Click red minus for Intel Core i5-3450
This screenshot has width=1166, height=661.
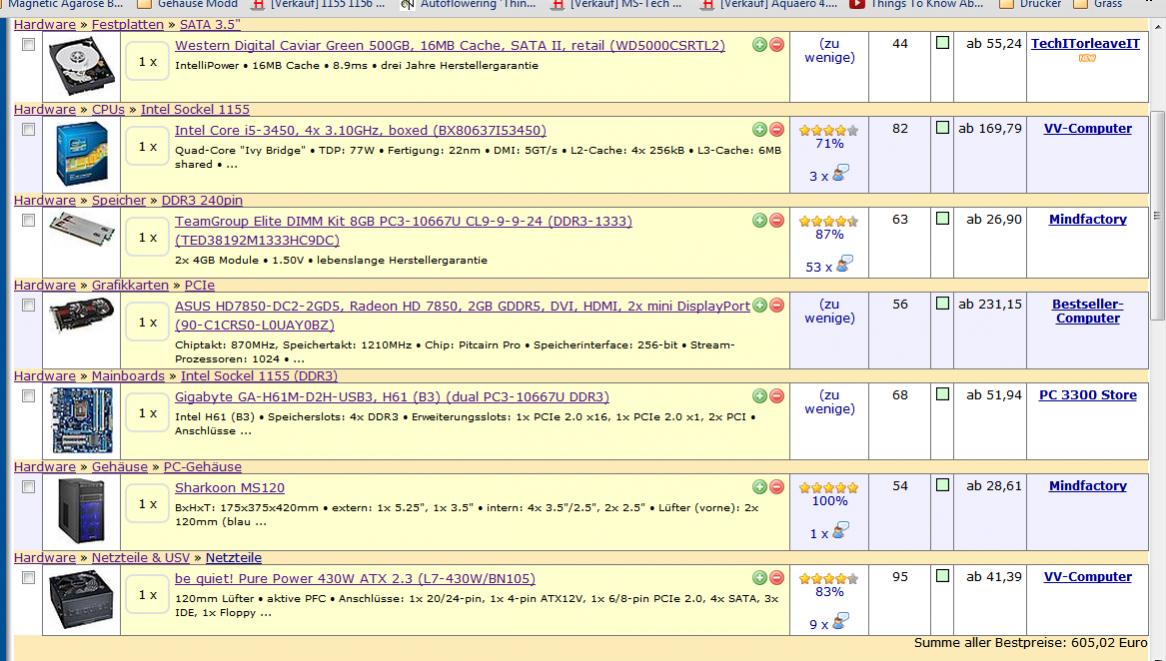pyautogui.click(x=776, y=129)
